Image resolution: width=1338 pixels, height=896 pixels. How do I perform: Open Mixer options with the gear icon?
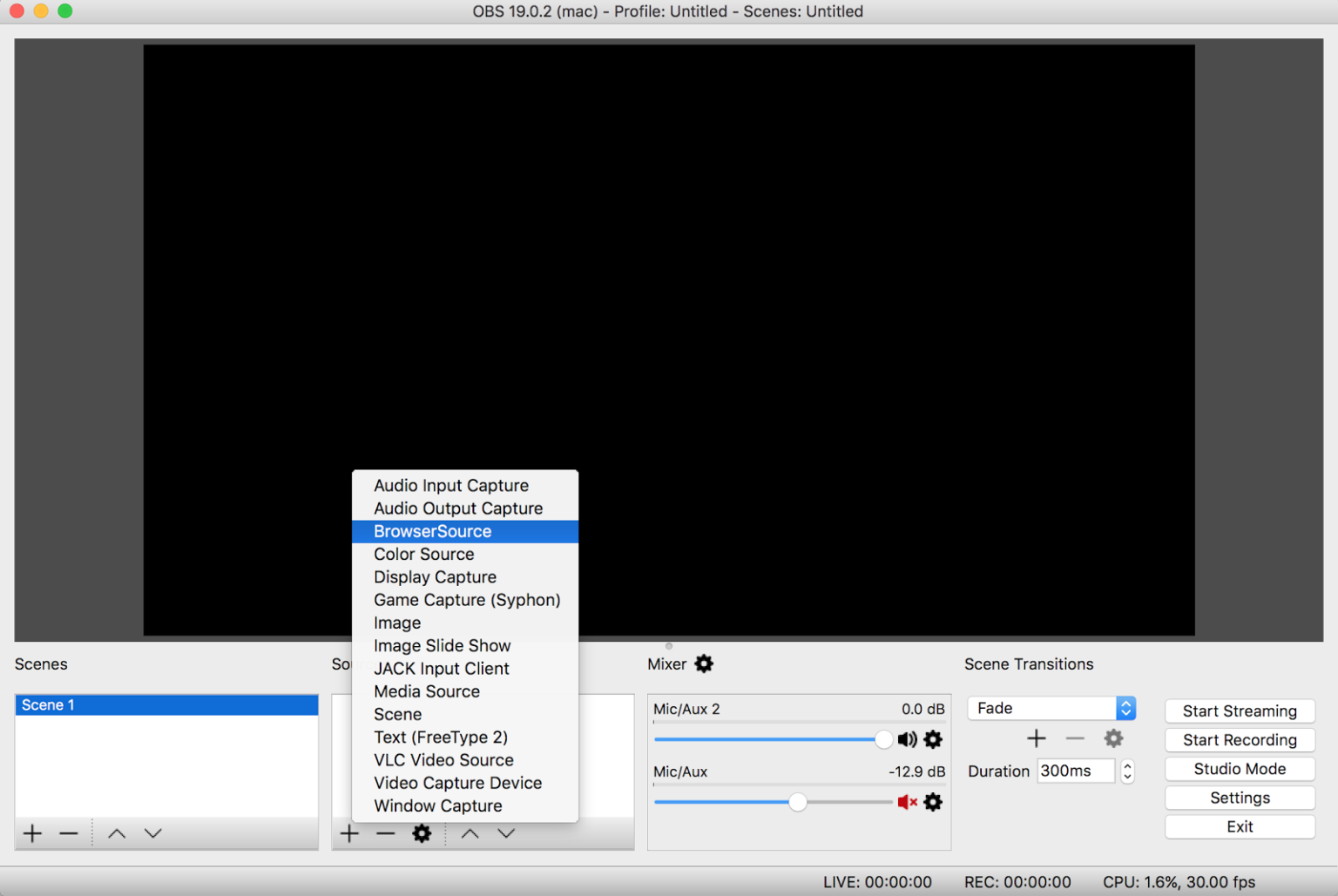[x=704, y=664]
